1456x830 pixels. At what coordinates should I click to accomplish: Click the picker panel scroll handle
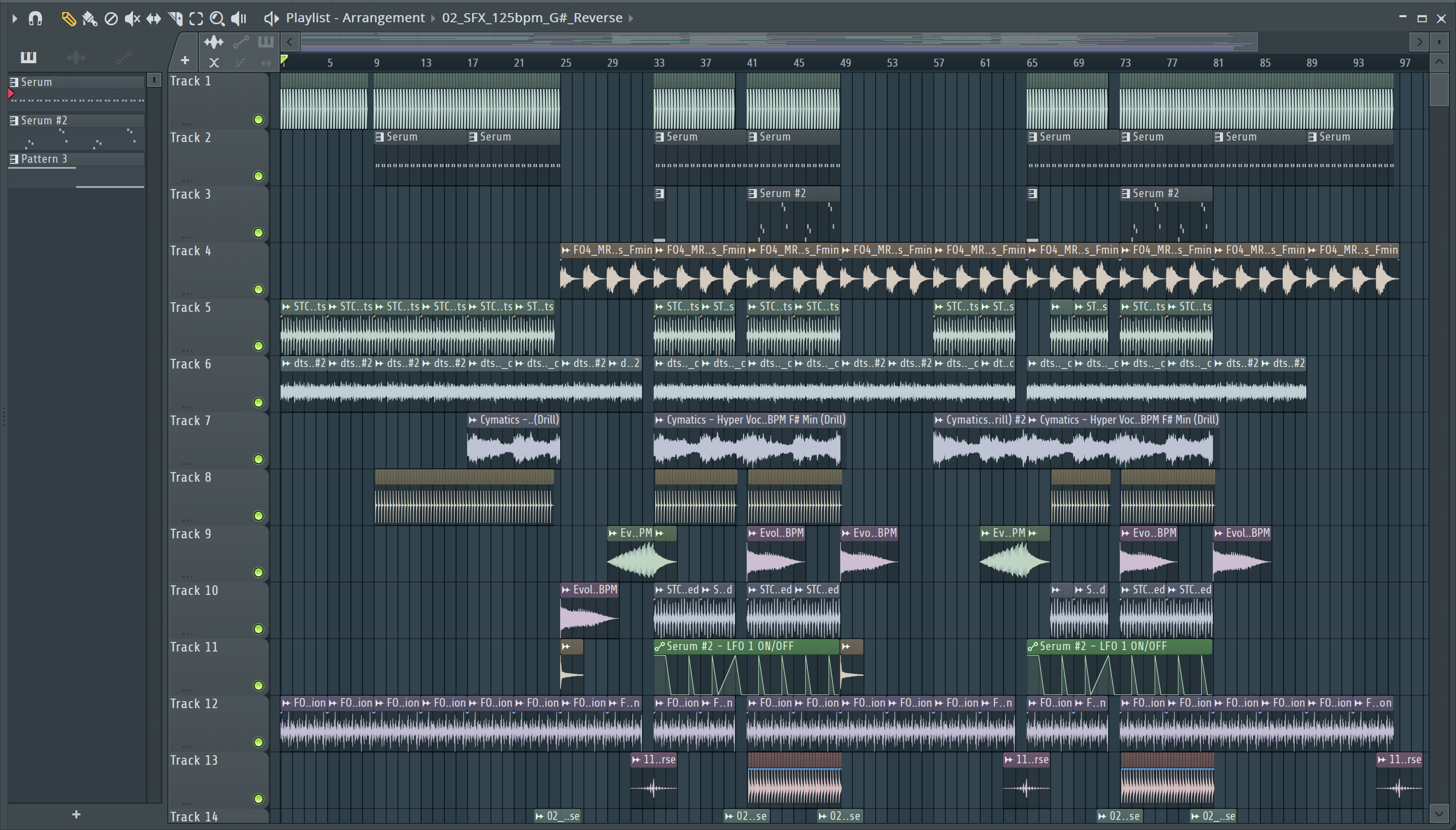(x=154, y=80)
